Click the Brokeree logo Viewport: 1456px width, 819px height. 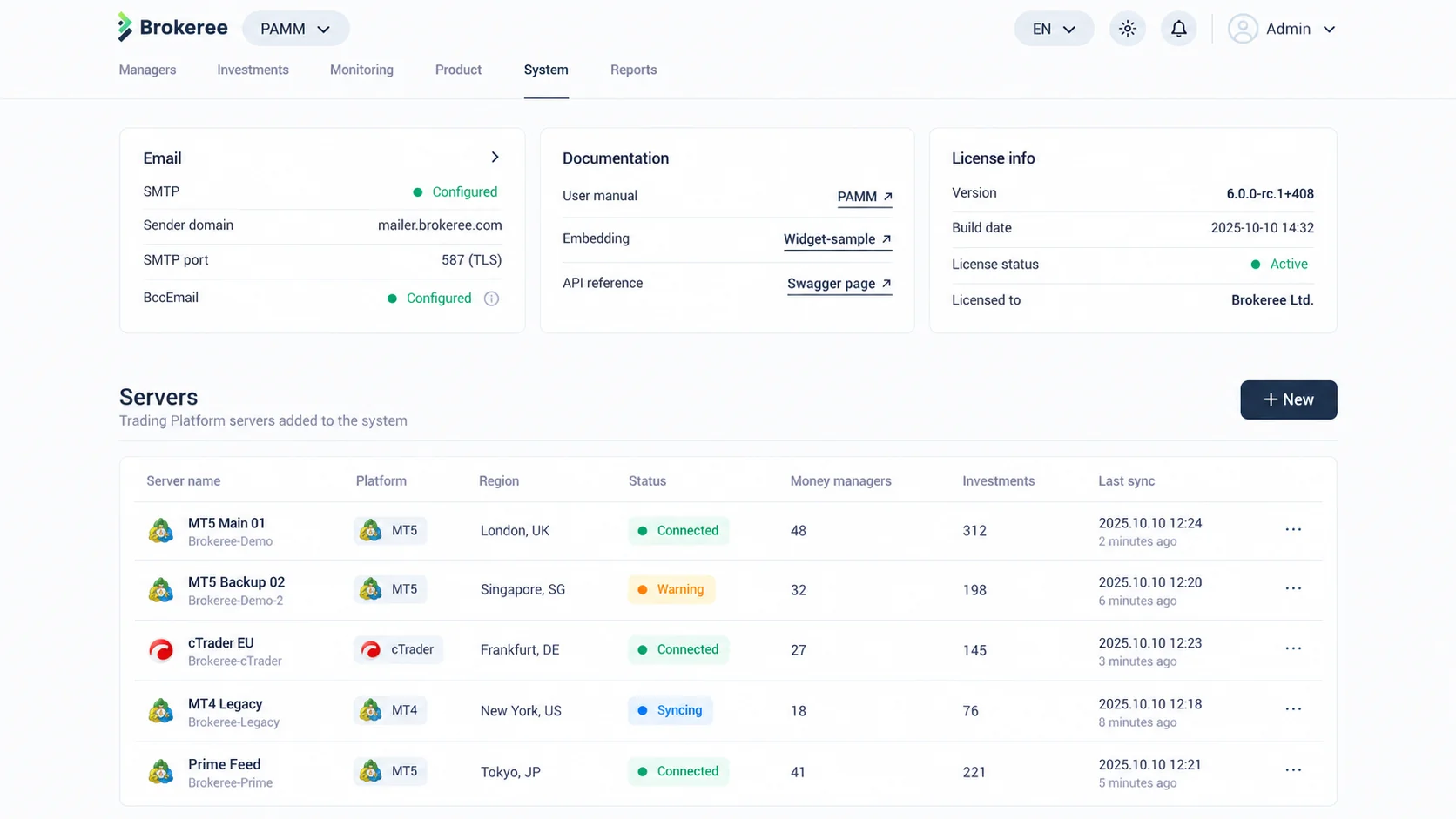[x=172, y=28]
